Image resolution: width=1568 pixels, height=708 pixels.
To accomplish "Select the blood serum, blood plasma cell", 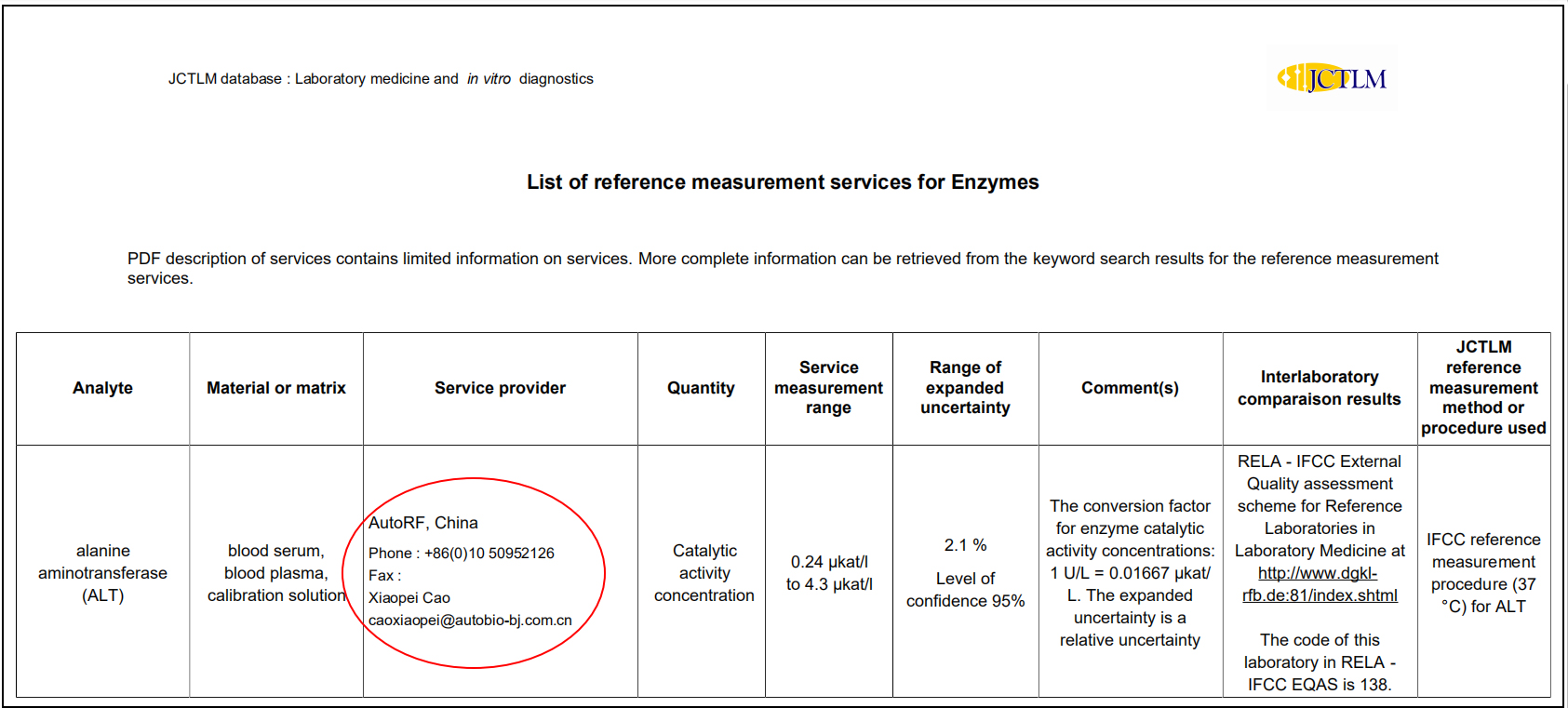I will point(275,573).
